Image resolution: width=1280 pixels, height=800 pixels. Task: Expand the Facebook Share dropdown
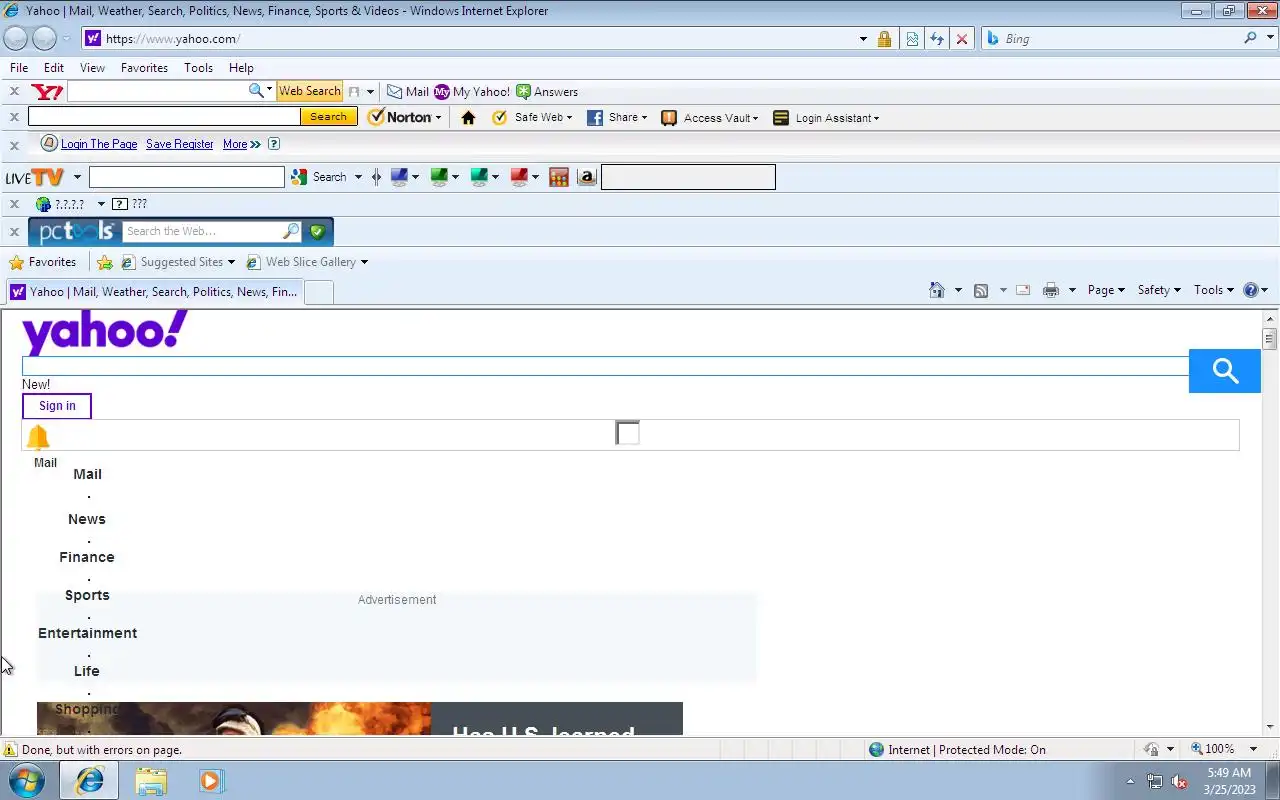tap(644, 118)
